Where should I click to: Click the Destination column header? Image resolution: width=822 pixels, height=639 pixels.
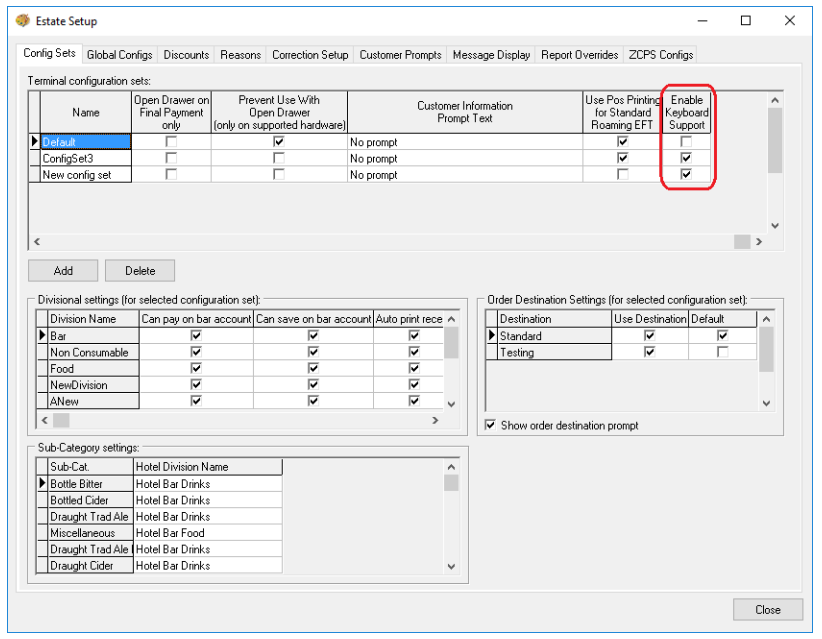(554, 319)
